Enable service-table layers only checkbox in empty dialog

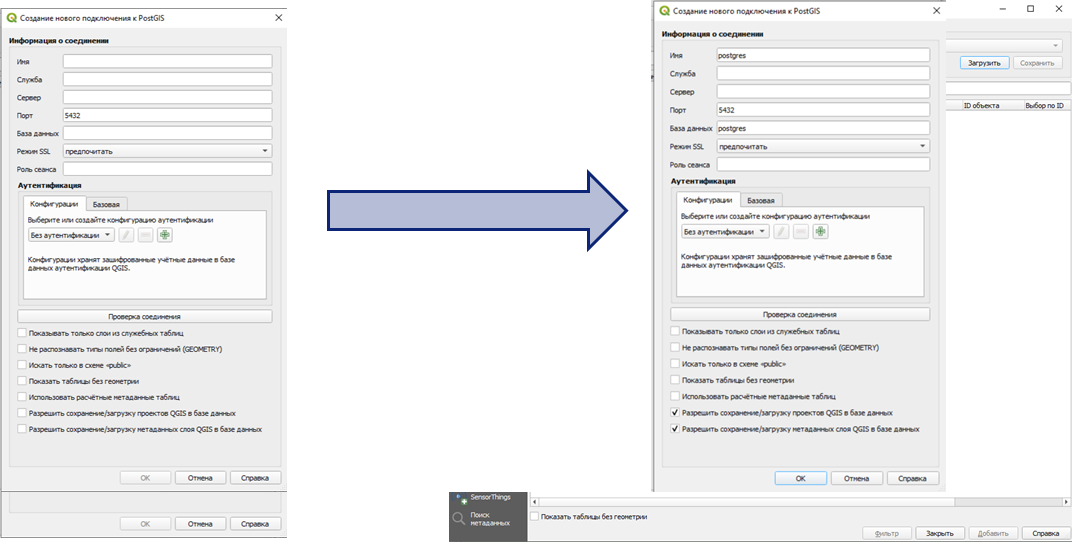click(22, 333)
